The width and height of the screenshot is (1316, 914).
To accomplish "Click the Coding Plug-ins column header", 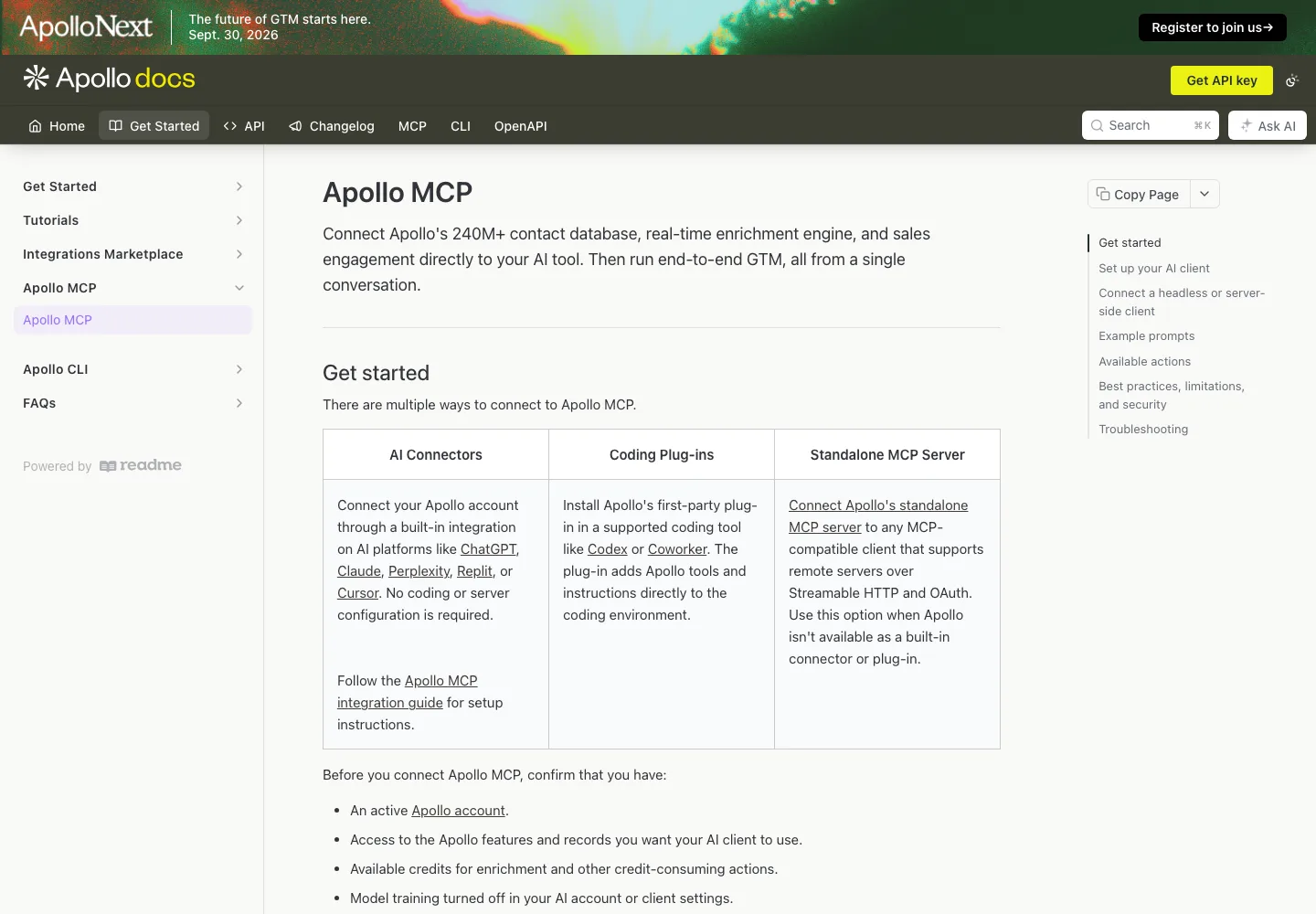I will coord(662,455).
